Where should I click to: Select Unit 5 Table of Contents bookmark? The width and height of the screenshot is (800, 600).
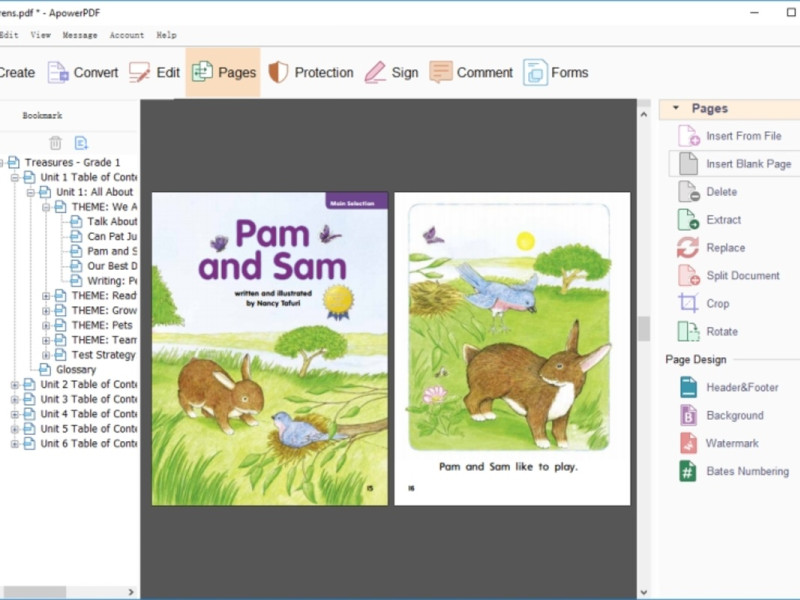pyautogui.click(x=88, y=429)
